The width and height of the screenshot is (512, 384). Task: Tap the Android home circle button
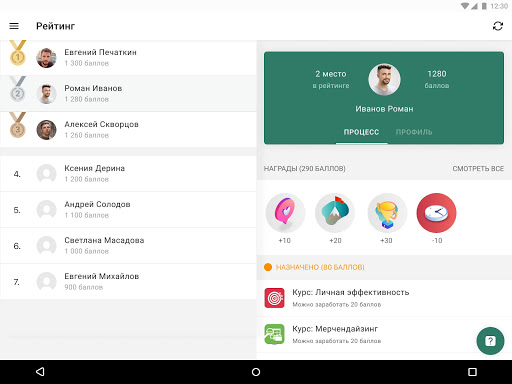(256, 372)
